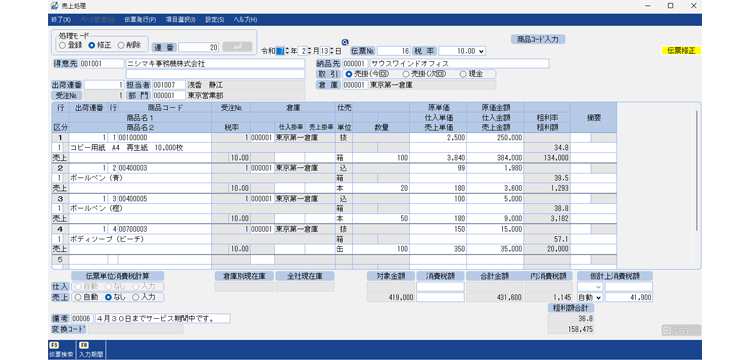
Task: Click the 担当者 code field 001007
Action: [x=169, y=85]
